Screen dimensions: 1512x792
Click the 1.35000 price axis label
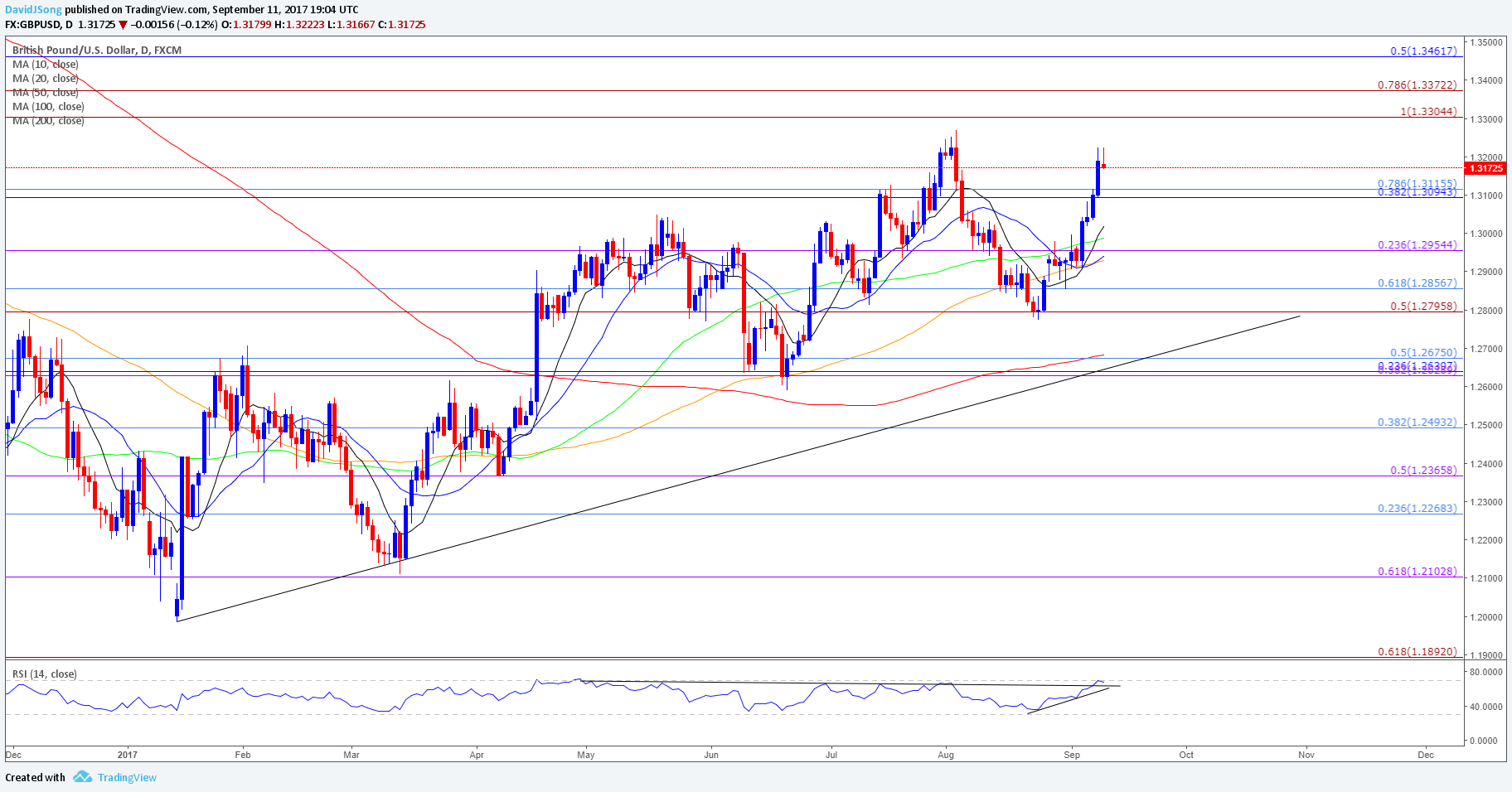click(1486, 42)
